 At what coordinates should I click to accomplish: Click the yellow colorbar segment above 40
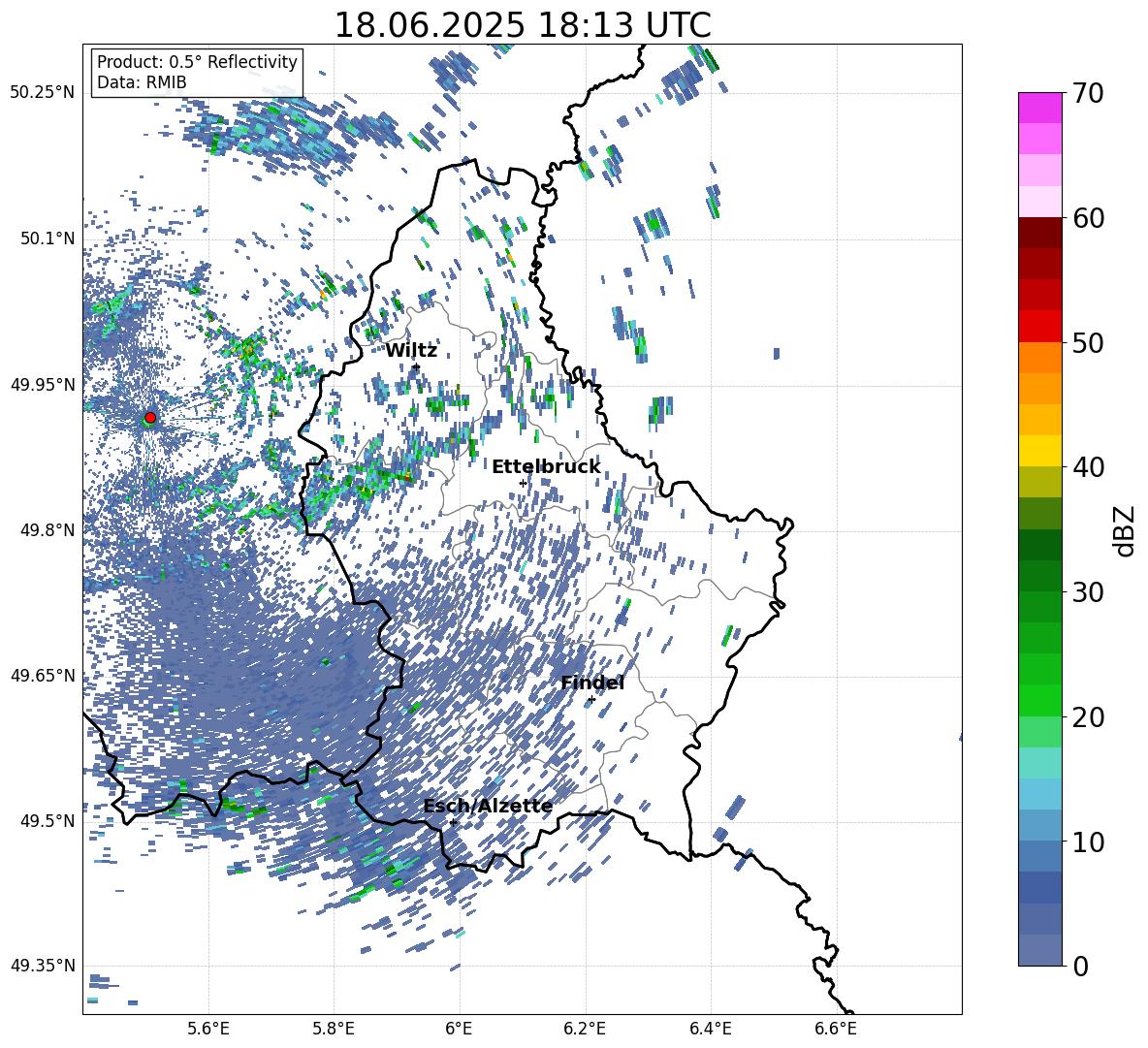coord(1039,452)
